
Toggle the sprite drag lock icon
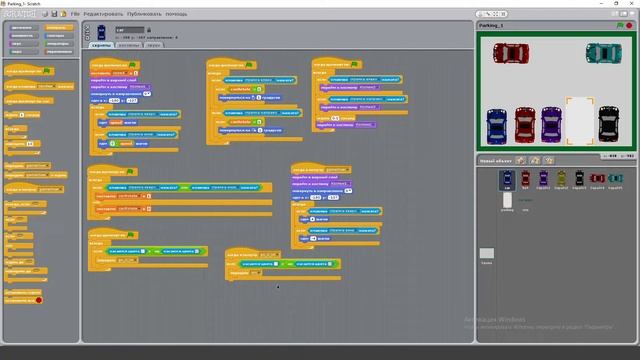[x=149, y=30]
